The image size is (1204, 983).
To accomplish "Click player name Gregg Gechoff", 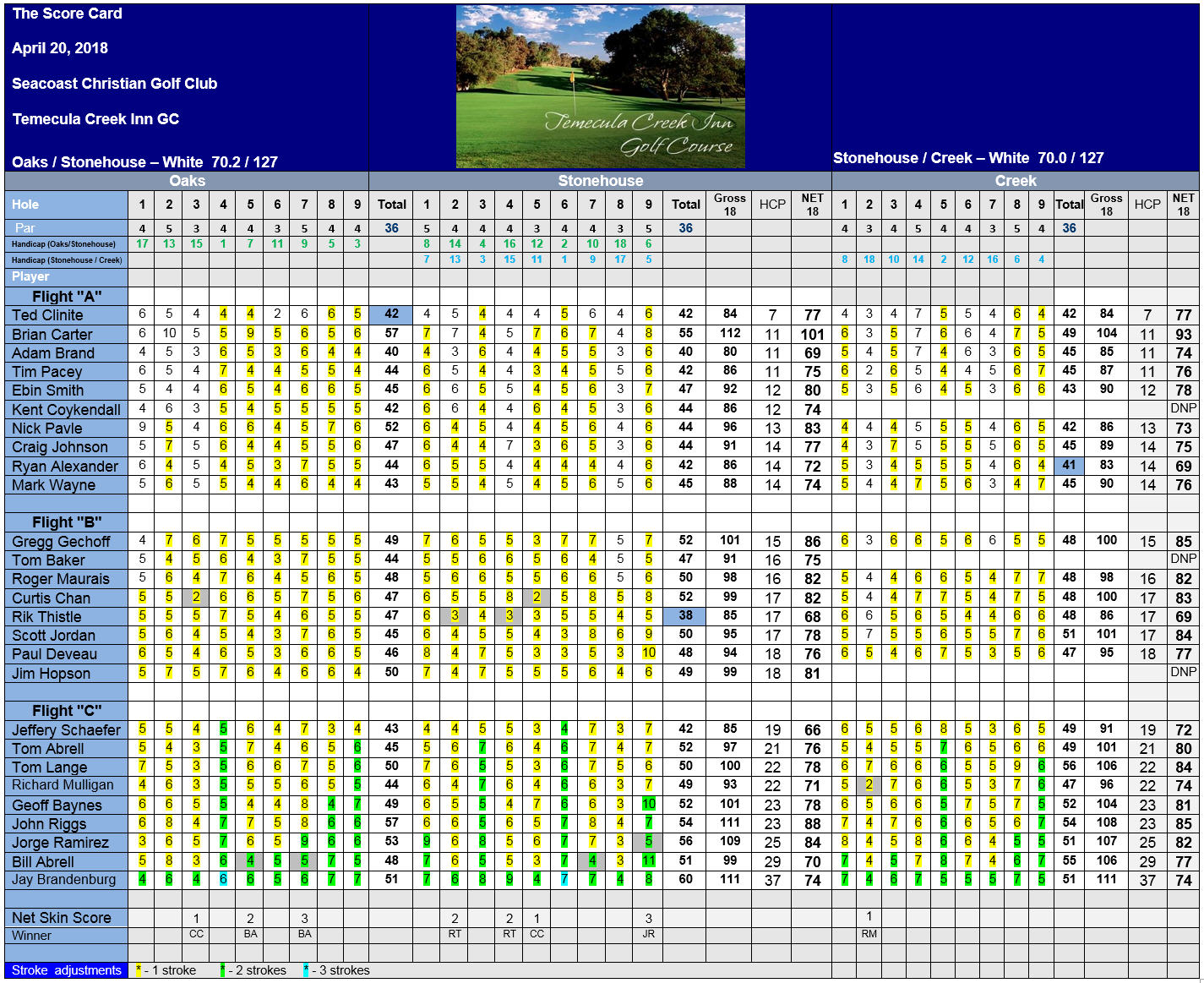I will (x=61, y=542).
